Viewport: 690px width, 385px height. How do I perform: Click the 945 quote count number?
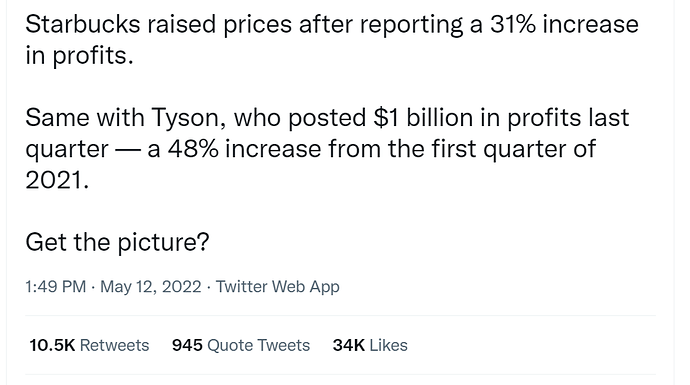(187, 345)
